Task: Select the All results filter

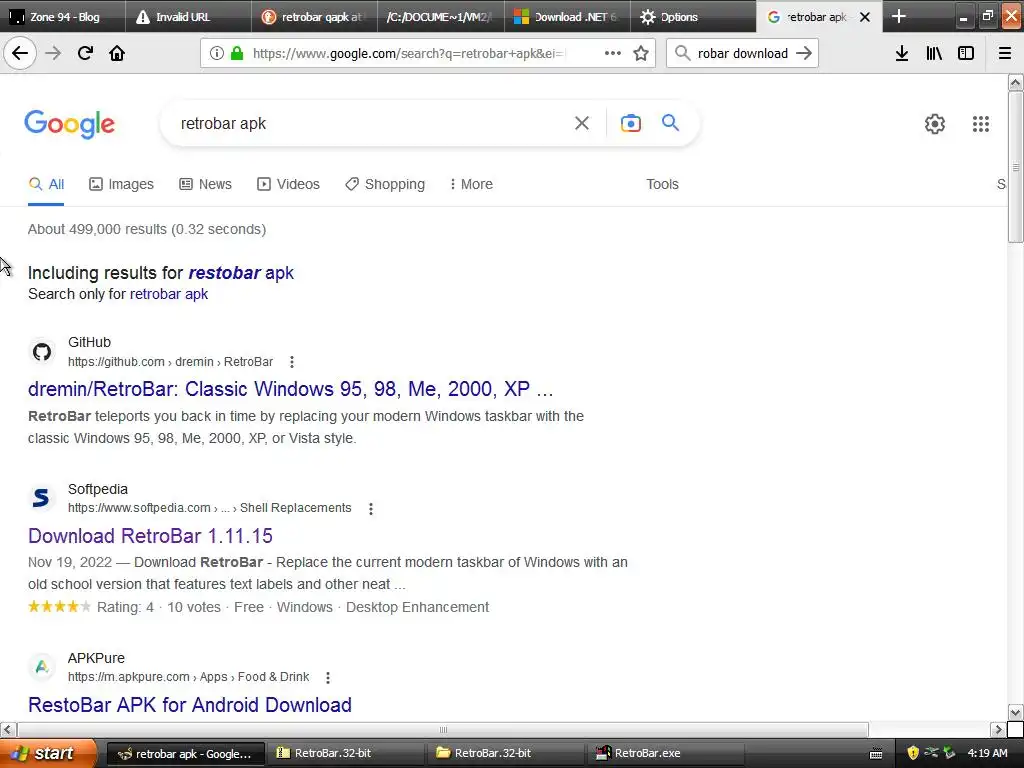Action: [46, 184]
